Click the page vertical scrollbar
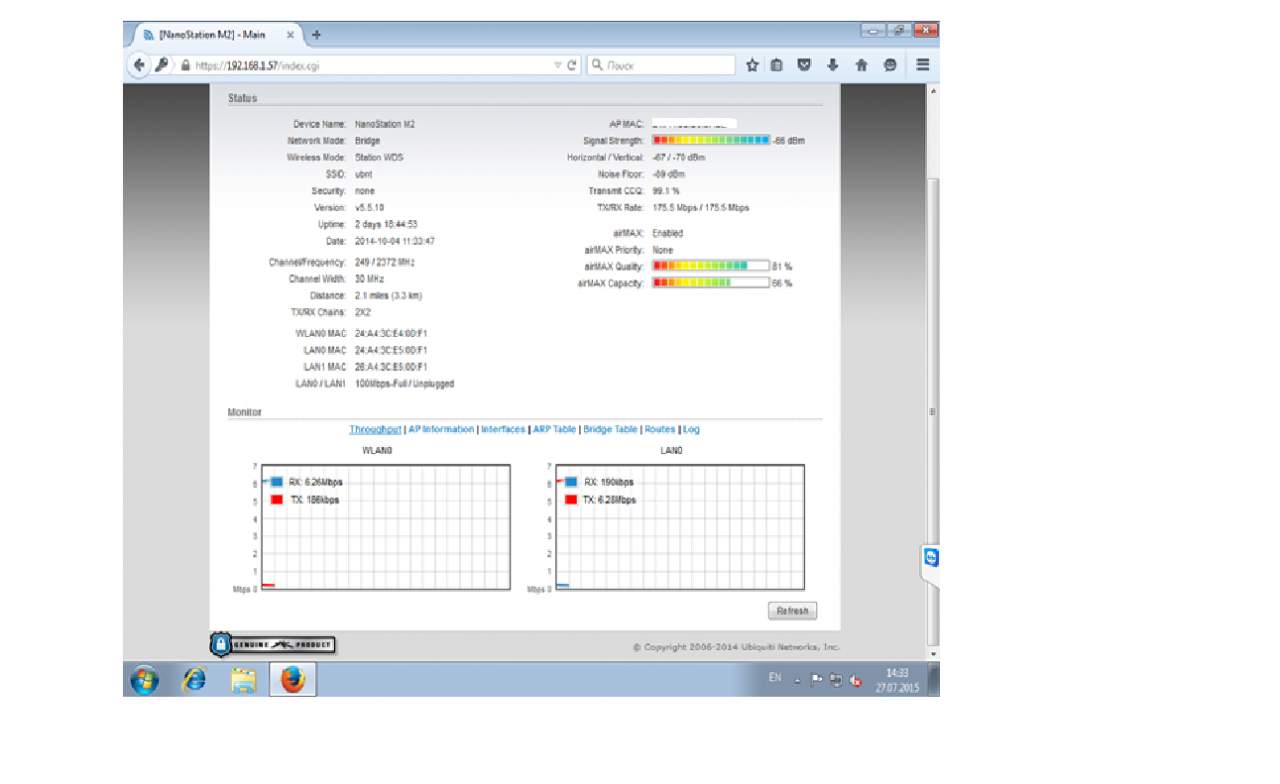Viewport: 1280px width, 784px height. [x=934, y=410]
